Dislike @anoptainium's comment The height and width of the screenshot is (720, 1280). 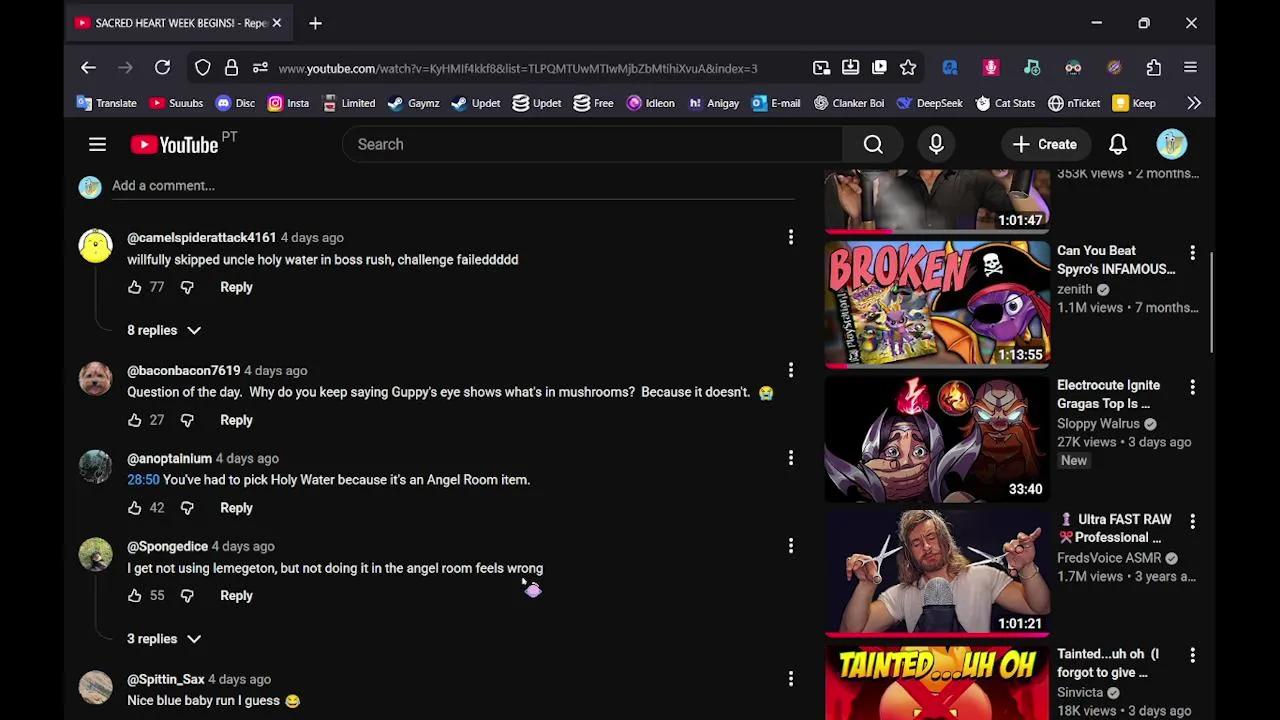point(187,508)
